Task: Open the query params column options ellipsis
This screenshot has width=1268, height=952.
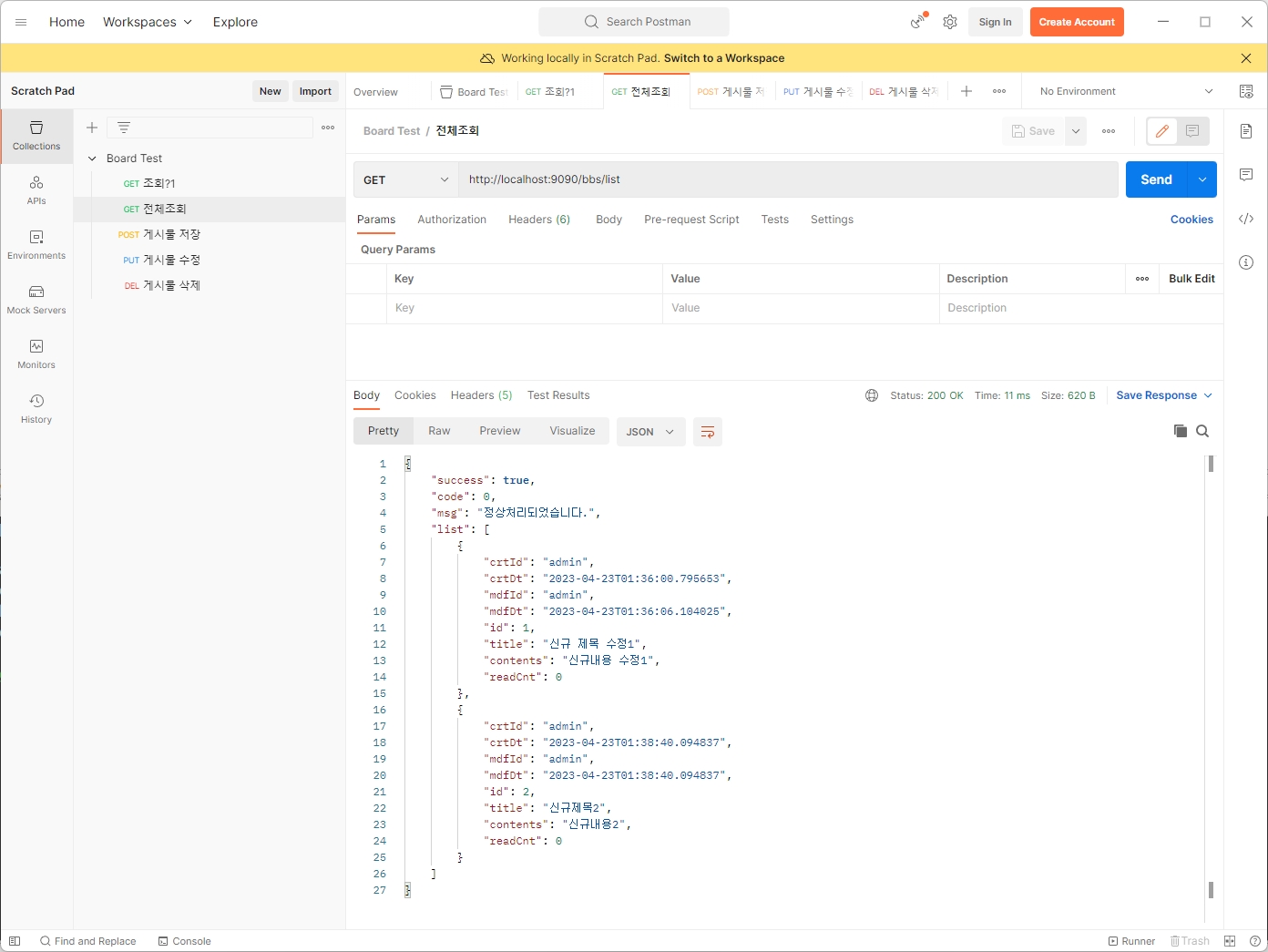Action: pos(1142,279)
